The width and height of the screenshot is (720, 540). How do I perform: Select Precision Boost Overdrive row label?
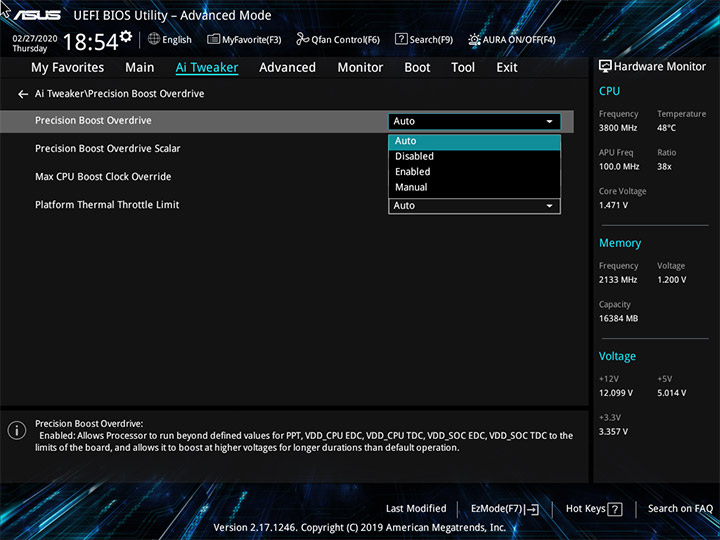(93, 120)
